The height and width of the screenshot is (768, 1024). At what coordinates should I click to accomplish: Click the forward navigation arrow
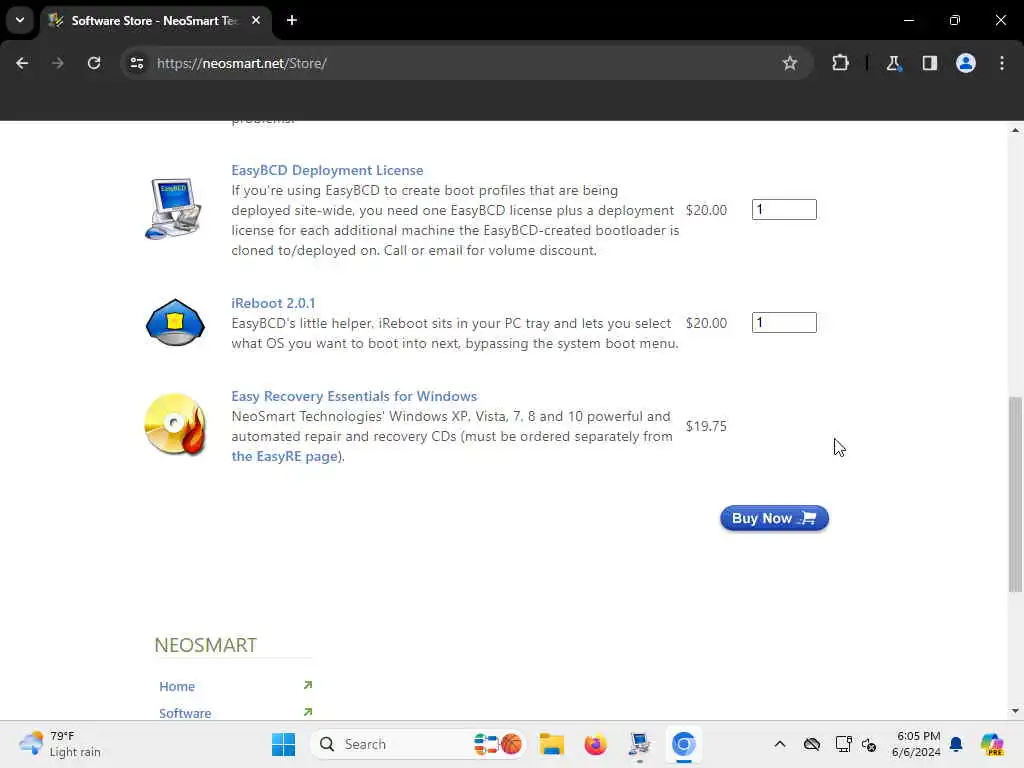pos(57,63)
